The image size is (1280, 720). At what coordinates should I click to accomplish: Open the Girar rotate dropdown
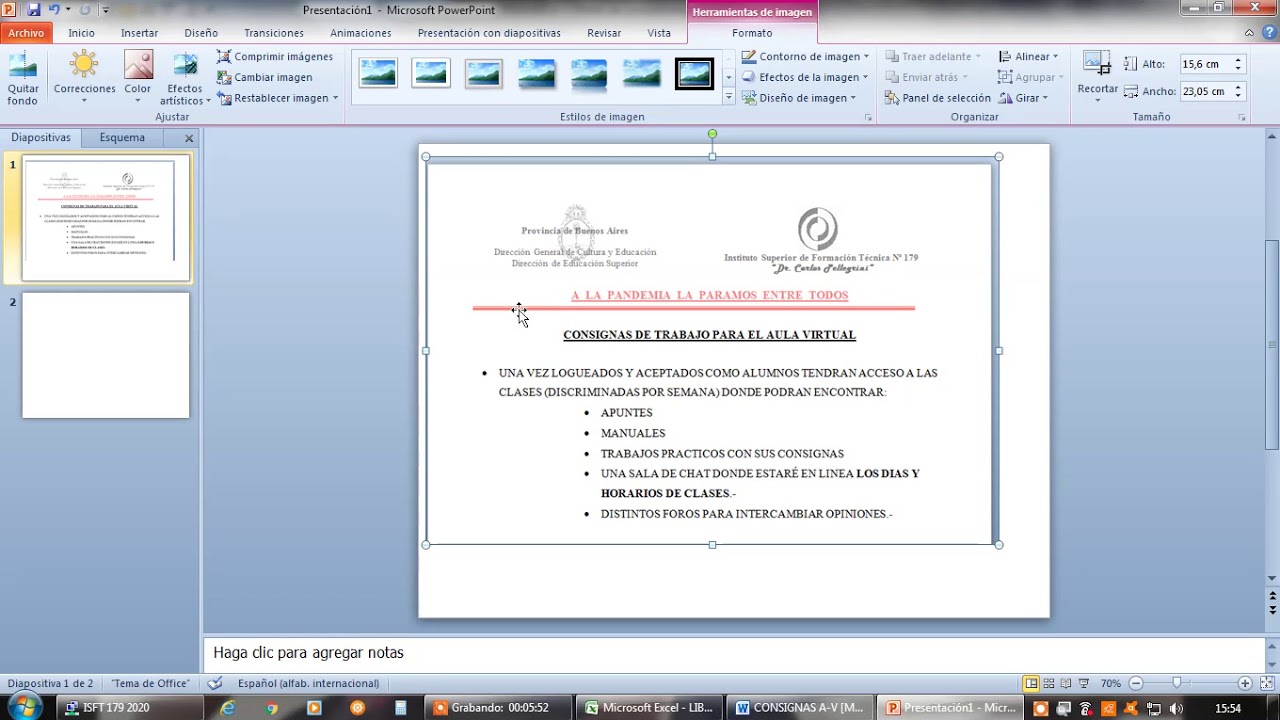pyautogui.click(x=1023, y=98)
